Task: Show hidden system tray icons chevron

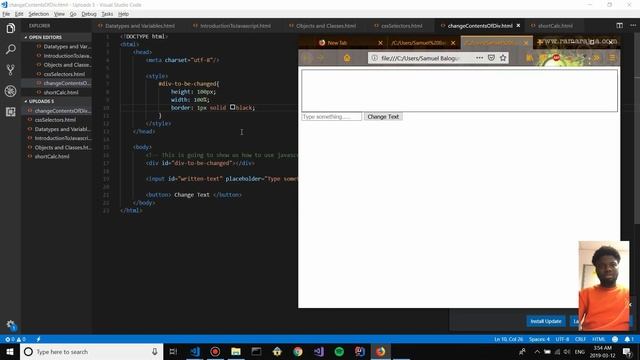Action: (x=537, y=351)
